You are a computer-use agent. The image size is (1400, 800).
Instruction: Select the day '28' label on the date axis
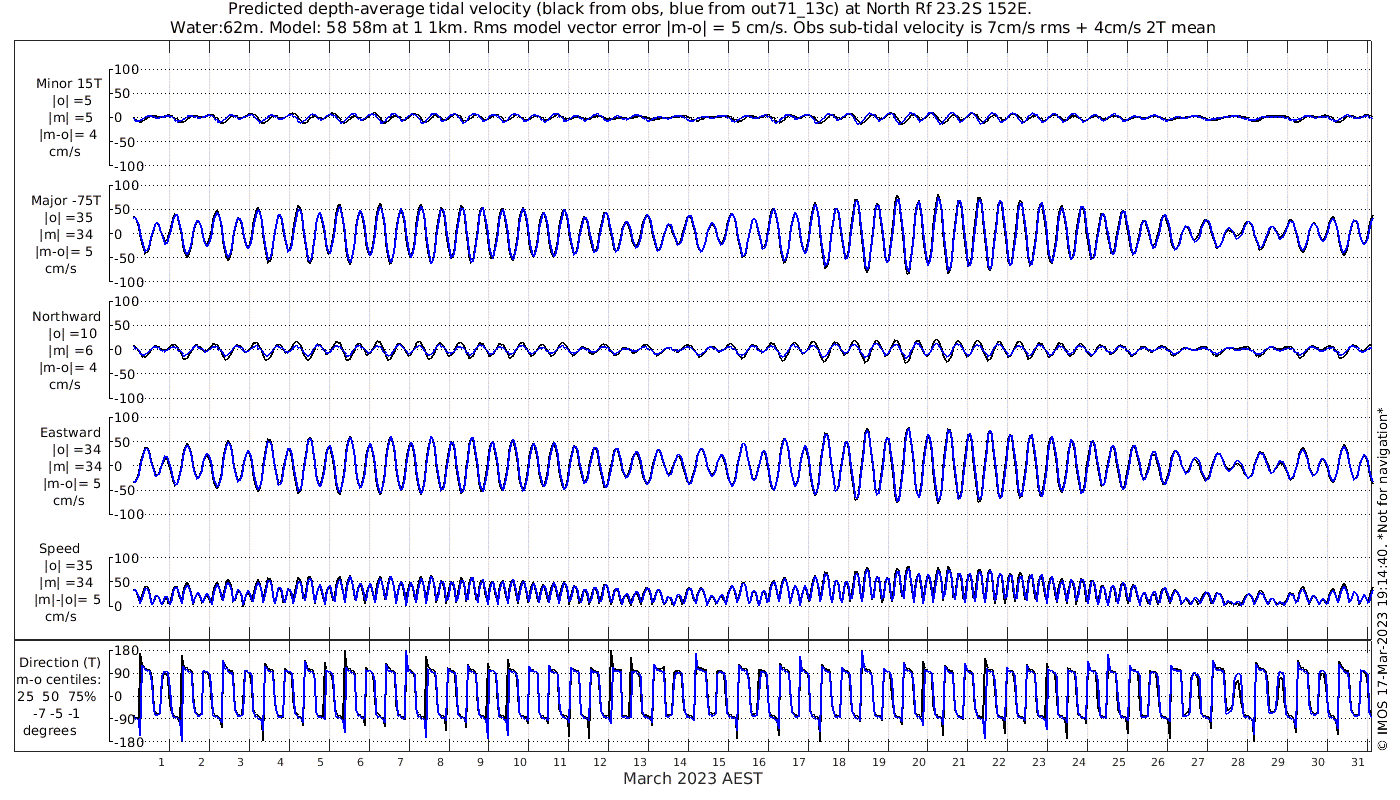point(1238,762)
